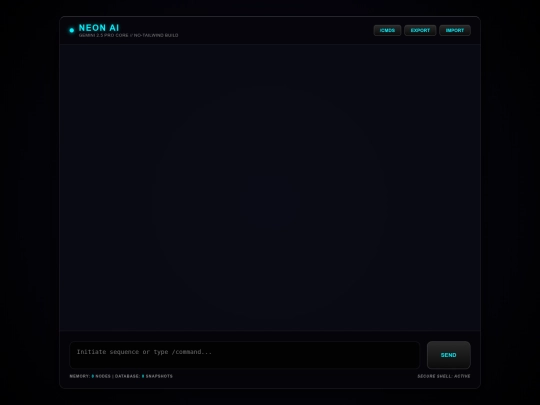
Task: Focus the 'Initiate sequence or type /command' input
Action: 245,355
